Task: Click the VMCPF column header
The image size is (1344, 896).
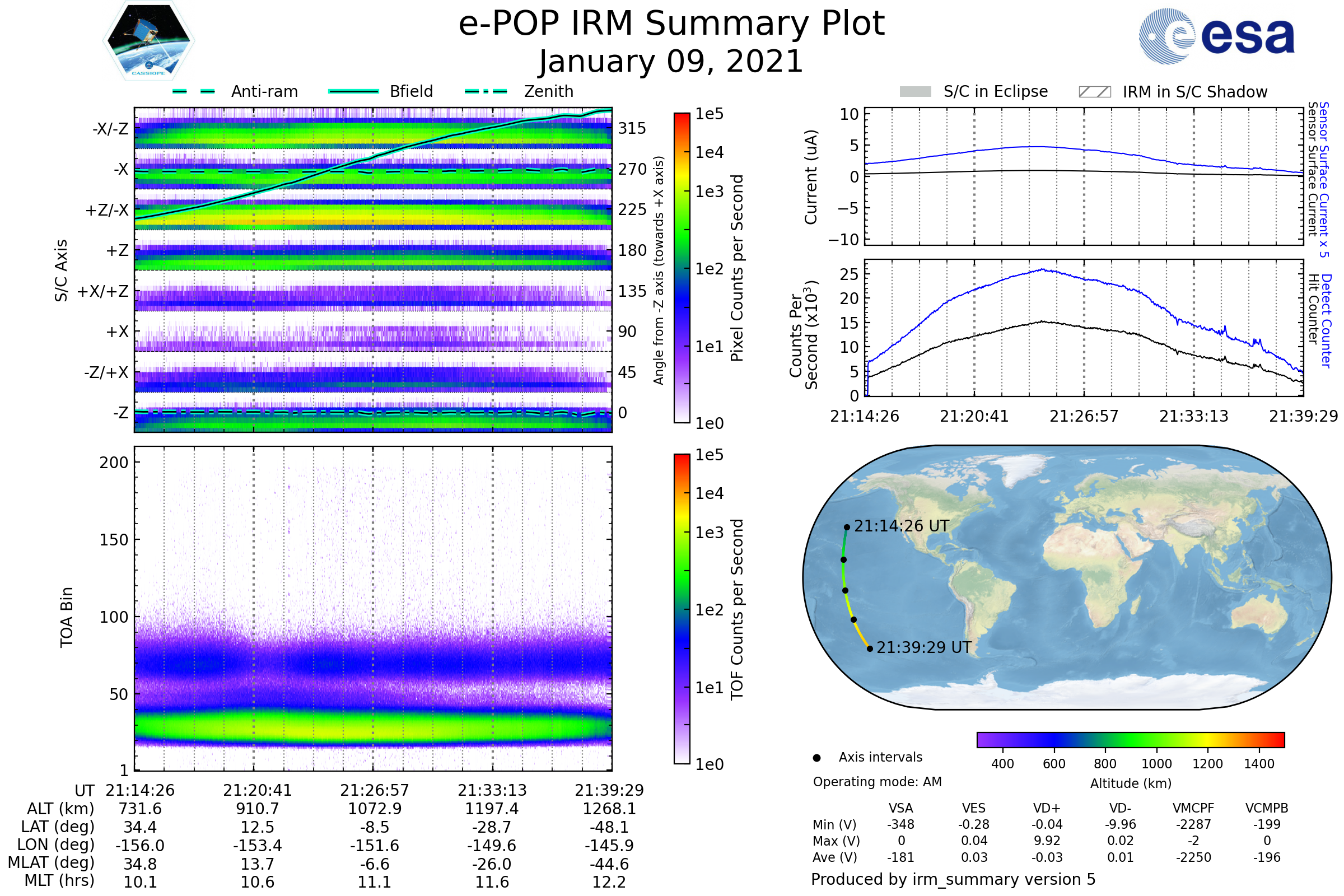Action: click(1193, 808)
